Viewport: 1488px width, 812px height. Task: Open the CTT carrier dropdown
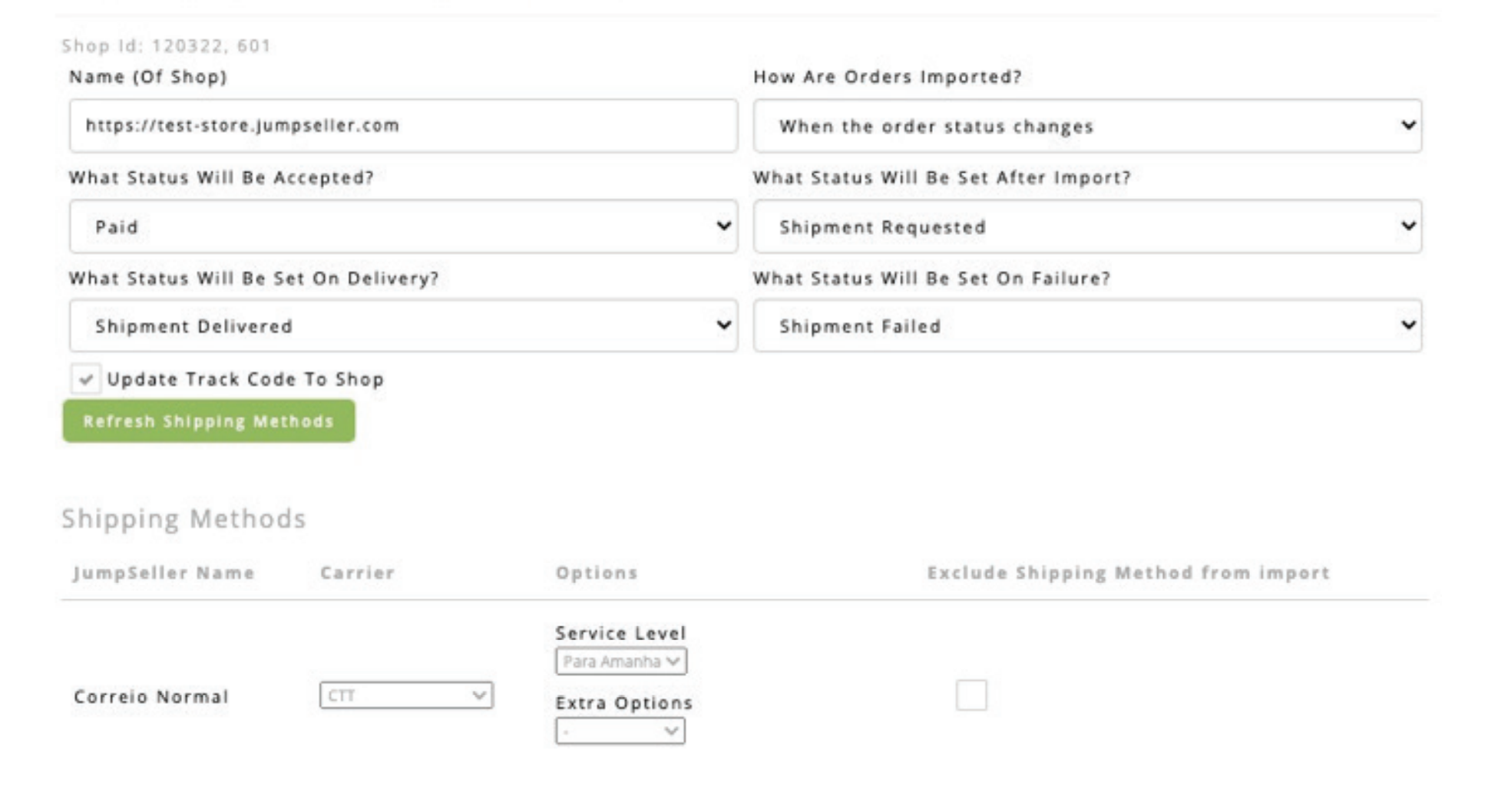pos(405,695)
